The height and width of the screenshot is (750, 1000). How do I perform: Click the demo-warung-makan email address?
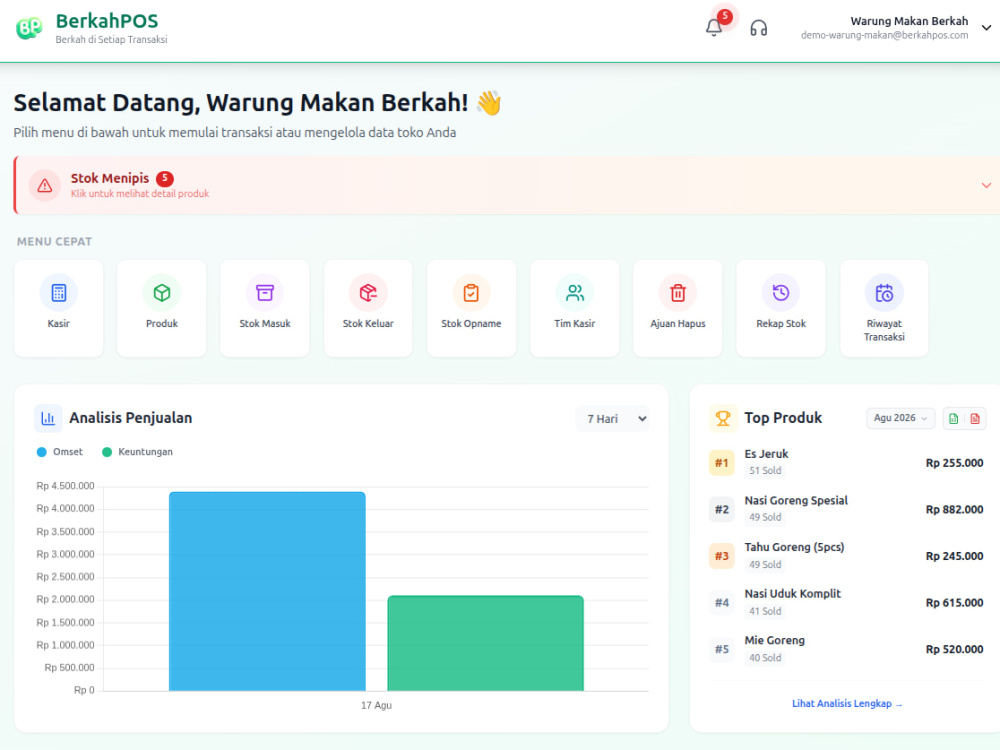pos(885,36)
